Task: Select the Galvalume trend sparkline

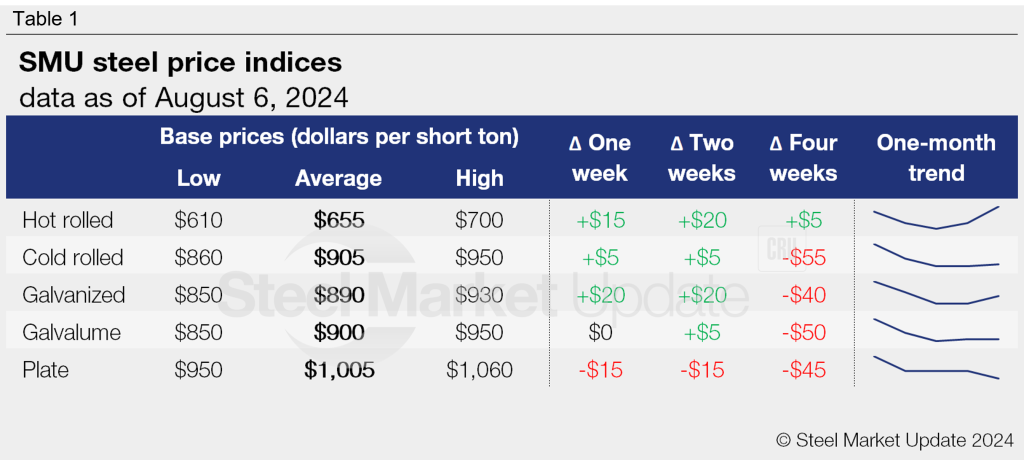Action: tap(935, 332)
